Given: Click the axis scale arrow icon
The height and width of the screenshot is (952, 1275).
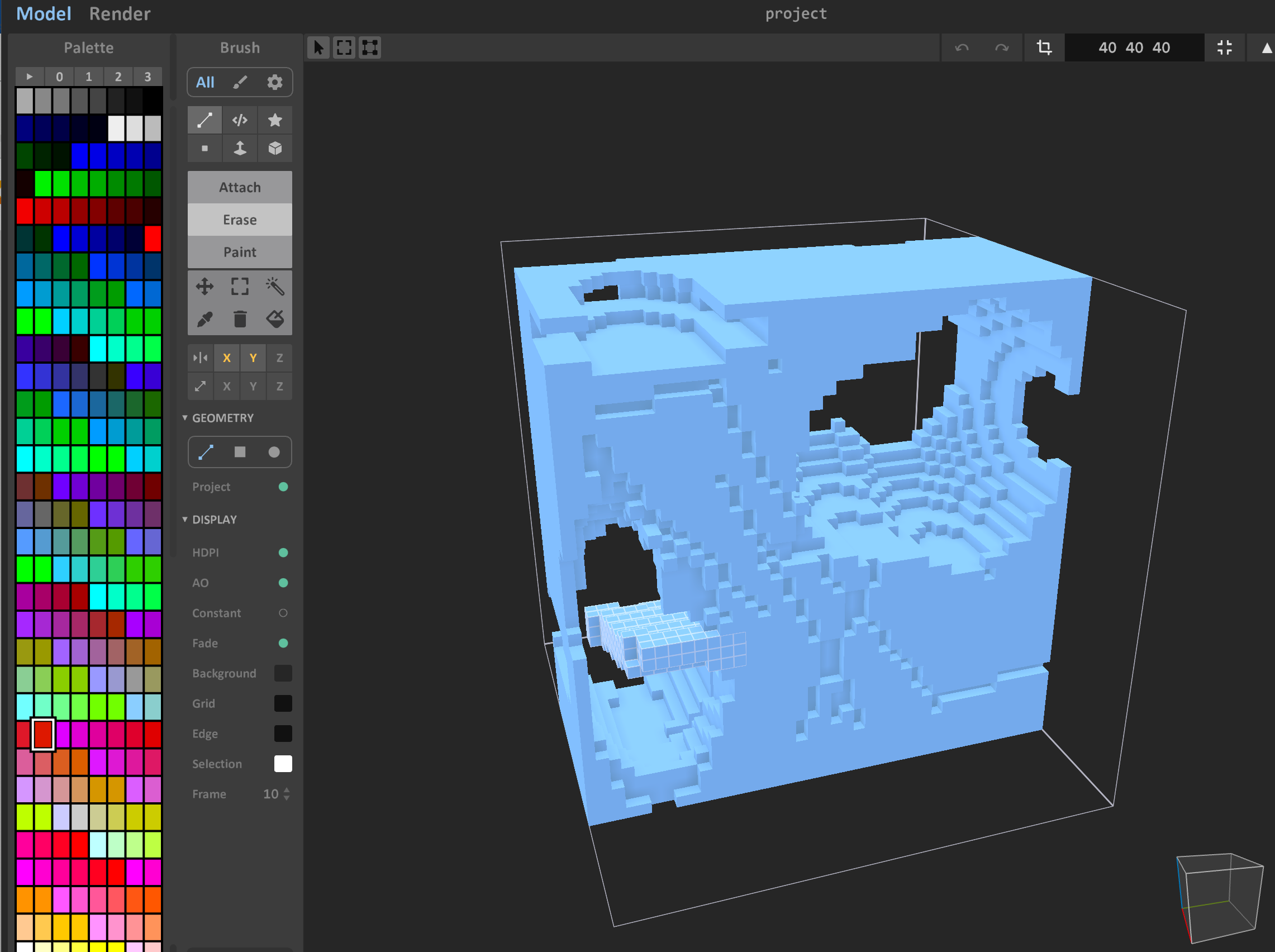Looking at the screenshot, I should (x=201, y=386).
